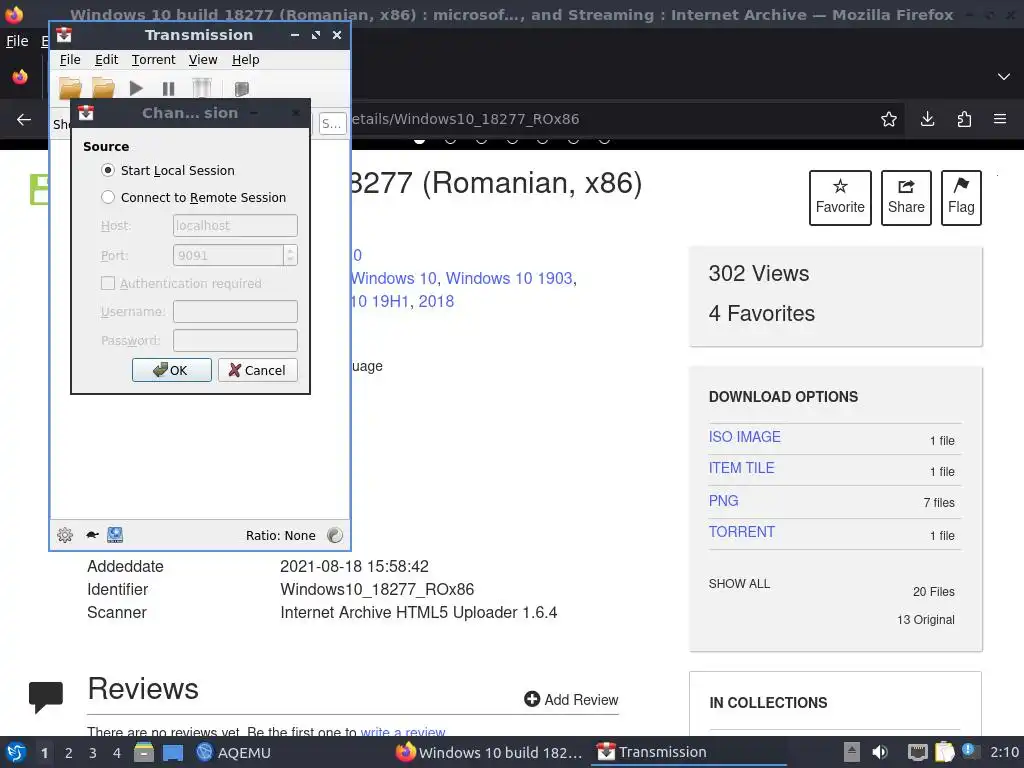Open Transmission's View menu

(203, 59)
